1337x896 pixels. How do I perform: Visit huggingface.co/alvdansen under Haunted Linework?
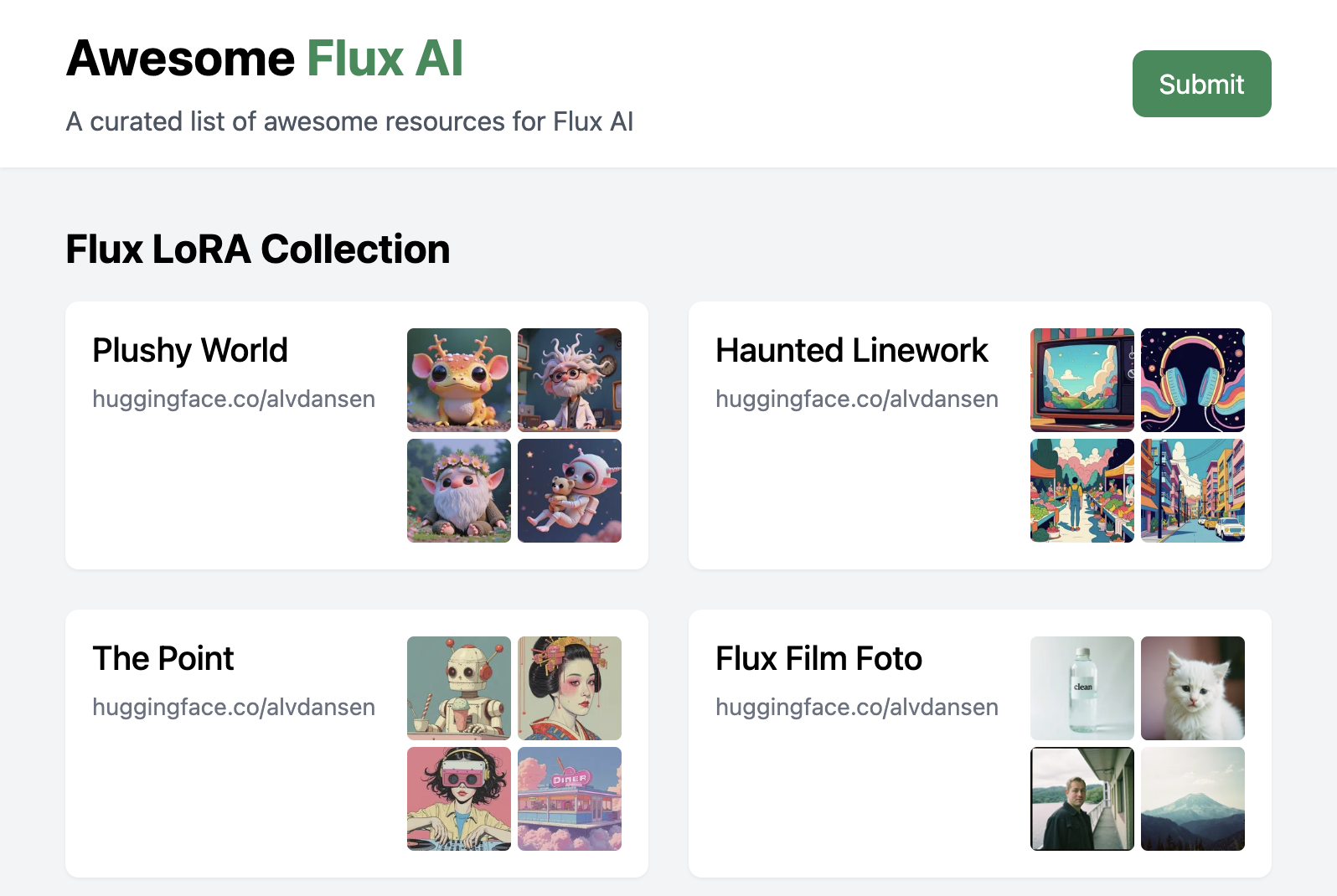[856, 399]
